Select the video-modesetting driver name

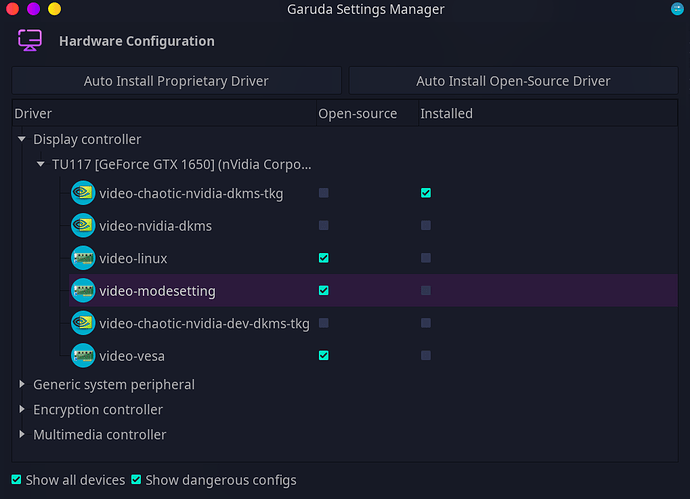pos(157,291)
